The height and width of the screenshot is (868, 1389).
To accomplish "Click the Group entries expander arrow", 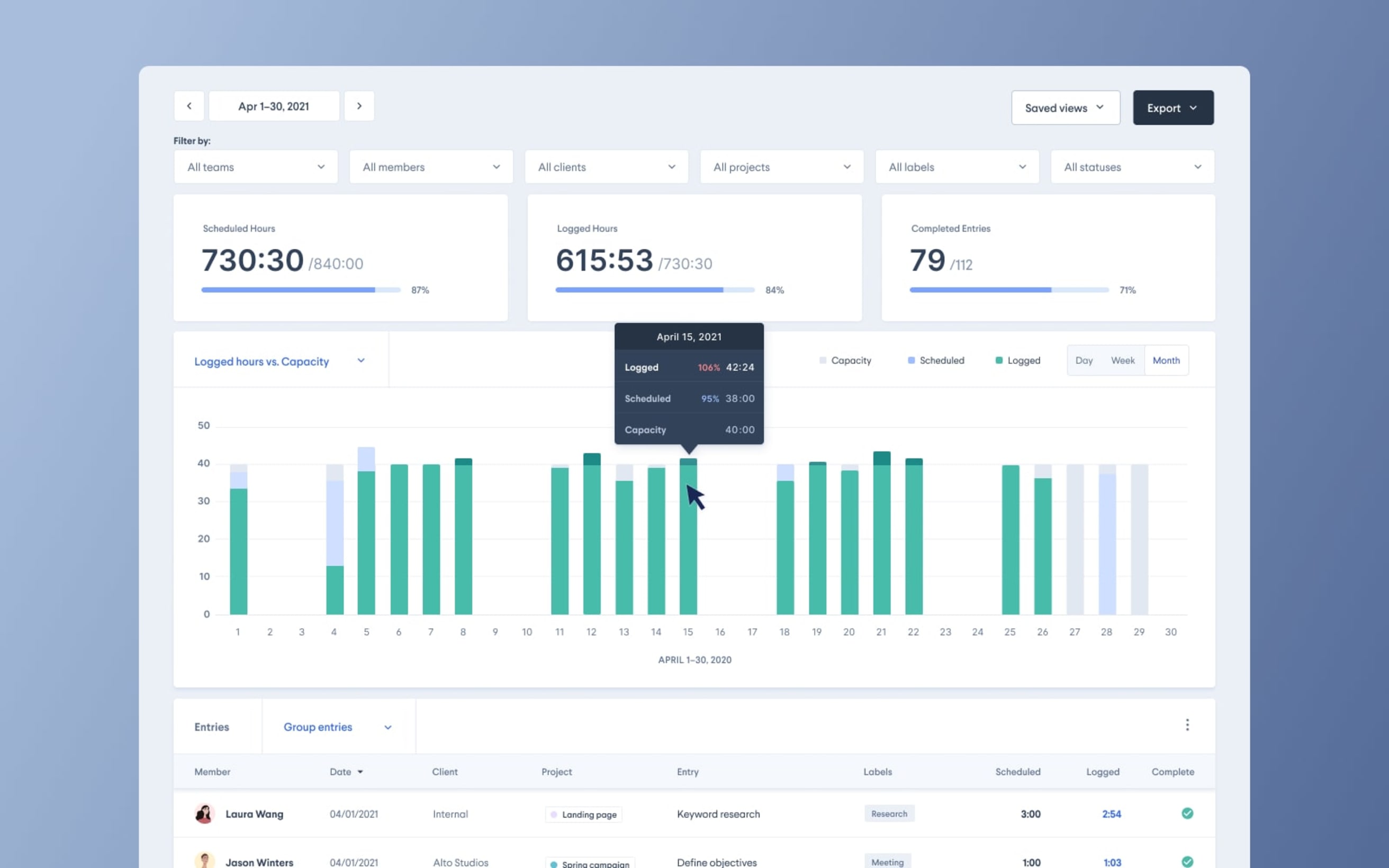I will [389, 727].
